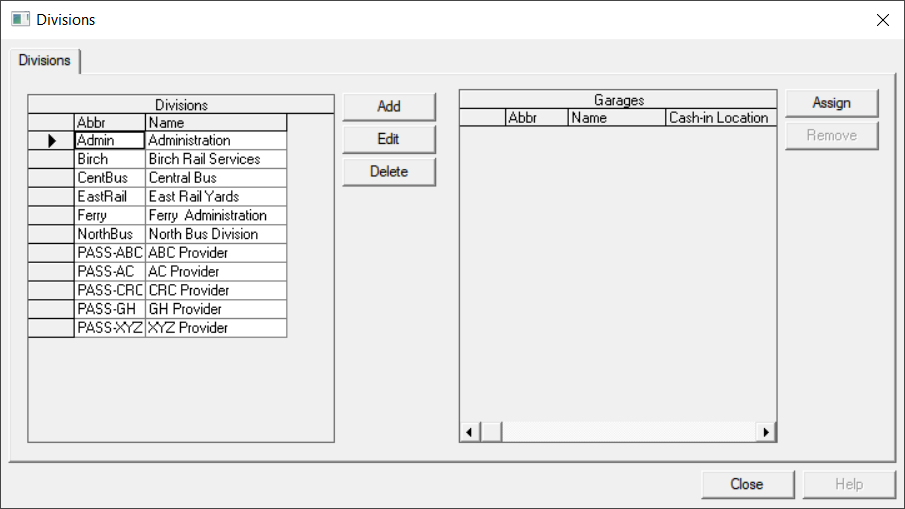Click the Cash-in Location column header
The image size is (905, 509).
point(721,118)
